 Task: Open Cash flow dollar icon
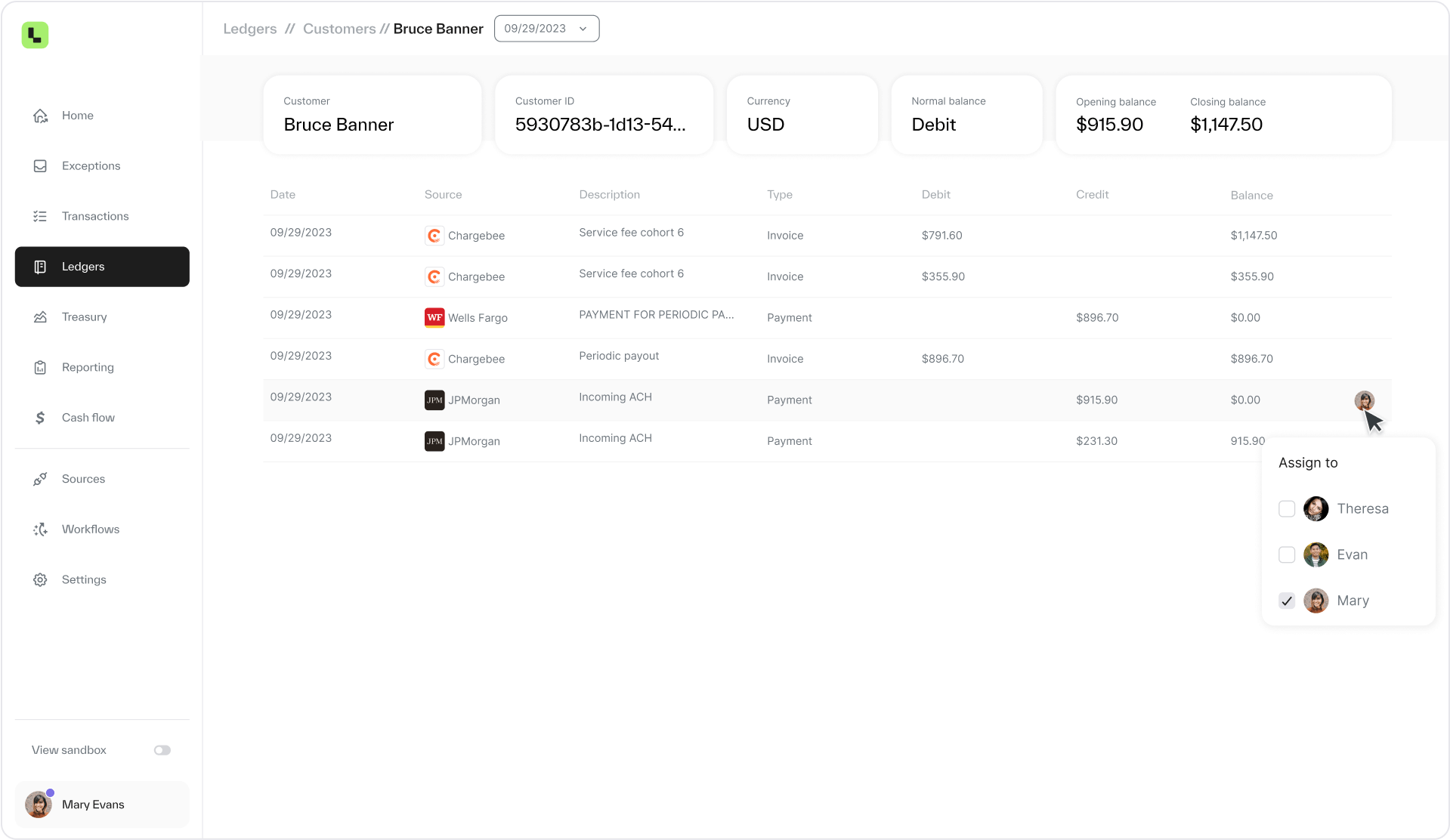tap(40, 418)
